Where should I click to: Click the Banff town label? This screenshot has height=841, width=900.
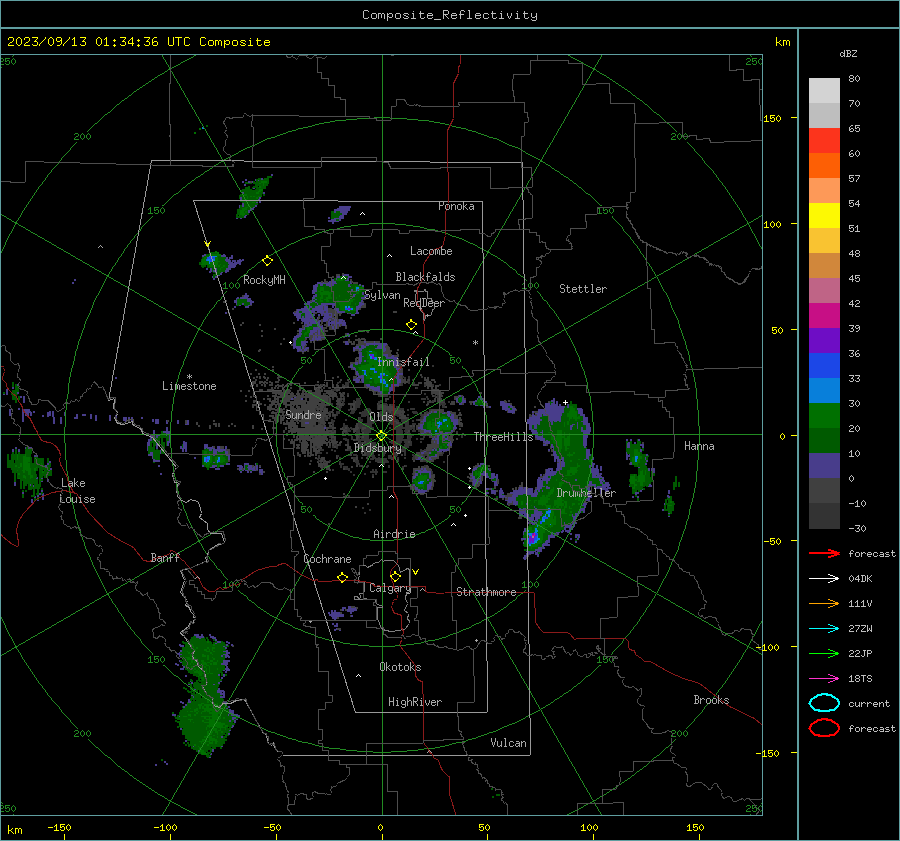(165, 558)
